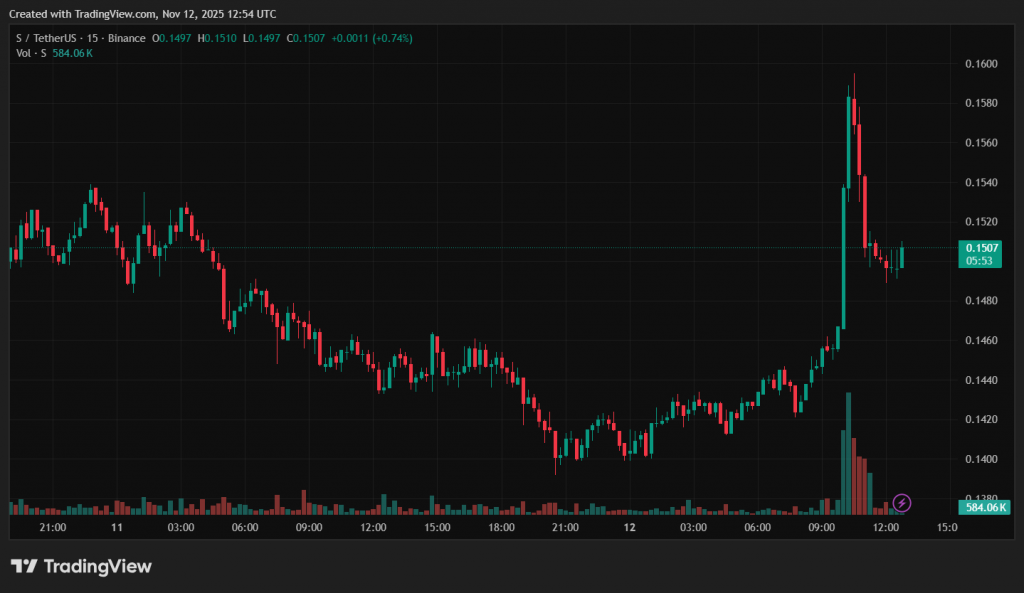Click the open value O0.1497 in legend
This screenshot has width=1024, height=593.
(171, 38)
